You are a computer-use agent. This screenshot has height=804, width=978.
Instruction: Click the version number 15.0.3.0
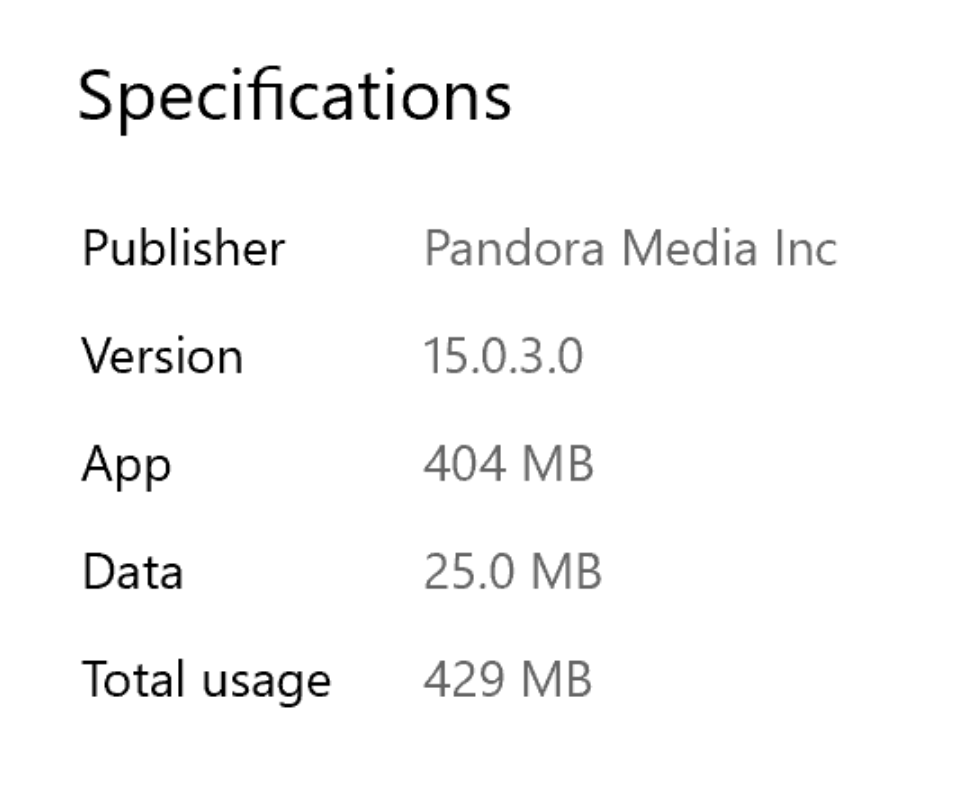503,356
